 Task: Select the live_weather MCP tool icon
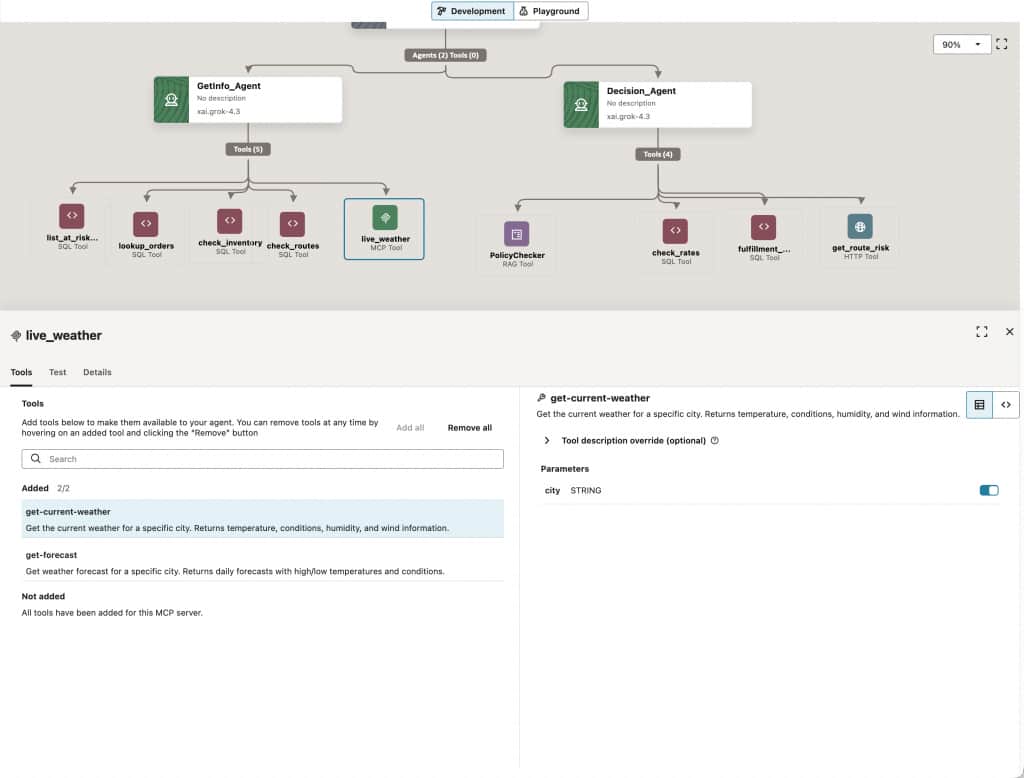tap(385, 218)
